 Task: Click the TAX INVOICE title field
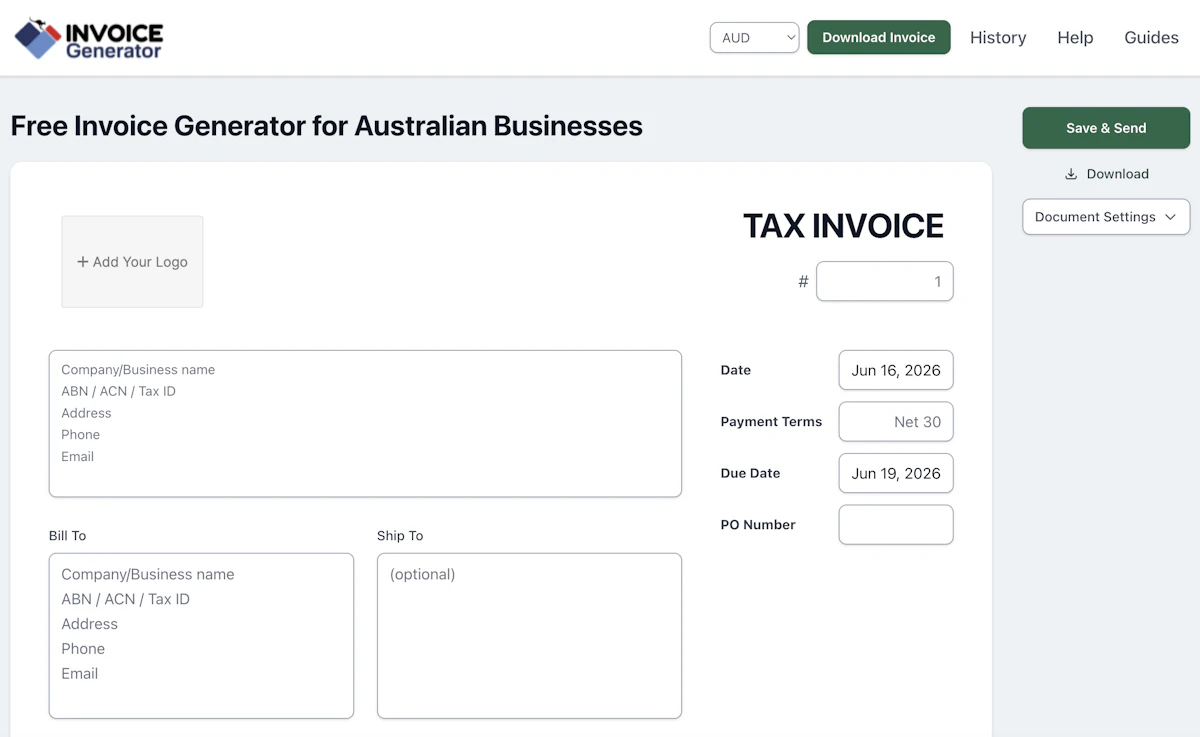(x=843, y=226)
